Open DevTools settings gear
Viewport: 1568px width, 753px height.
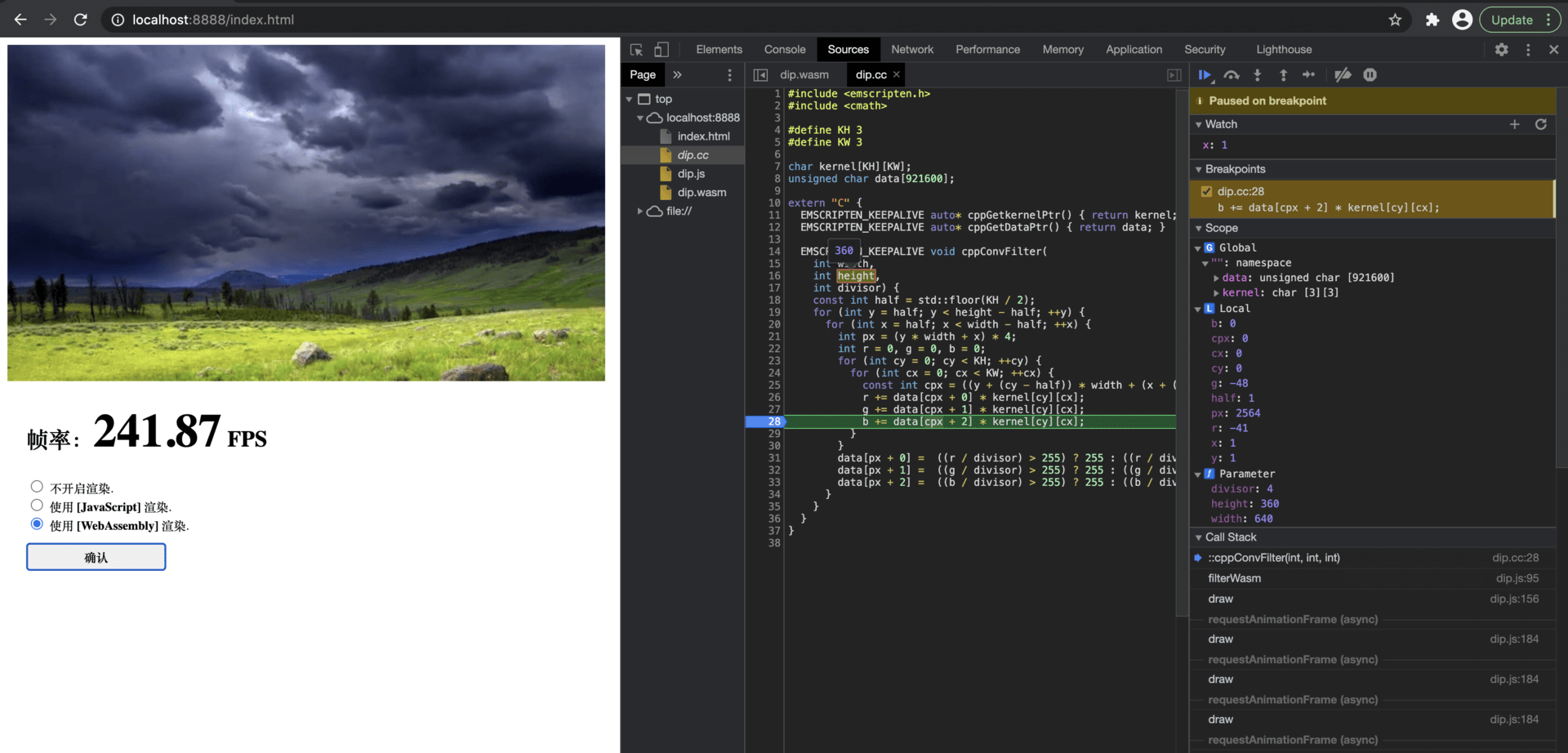click(1501, 50)
